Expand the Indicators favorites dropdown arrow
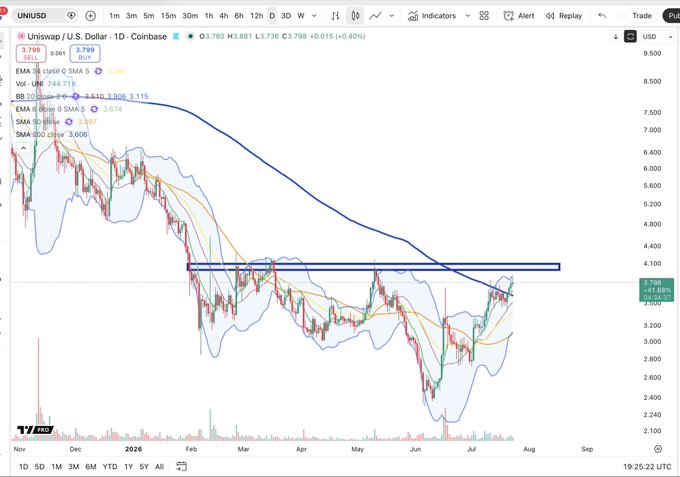 468,16
